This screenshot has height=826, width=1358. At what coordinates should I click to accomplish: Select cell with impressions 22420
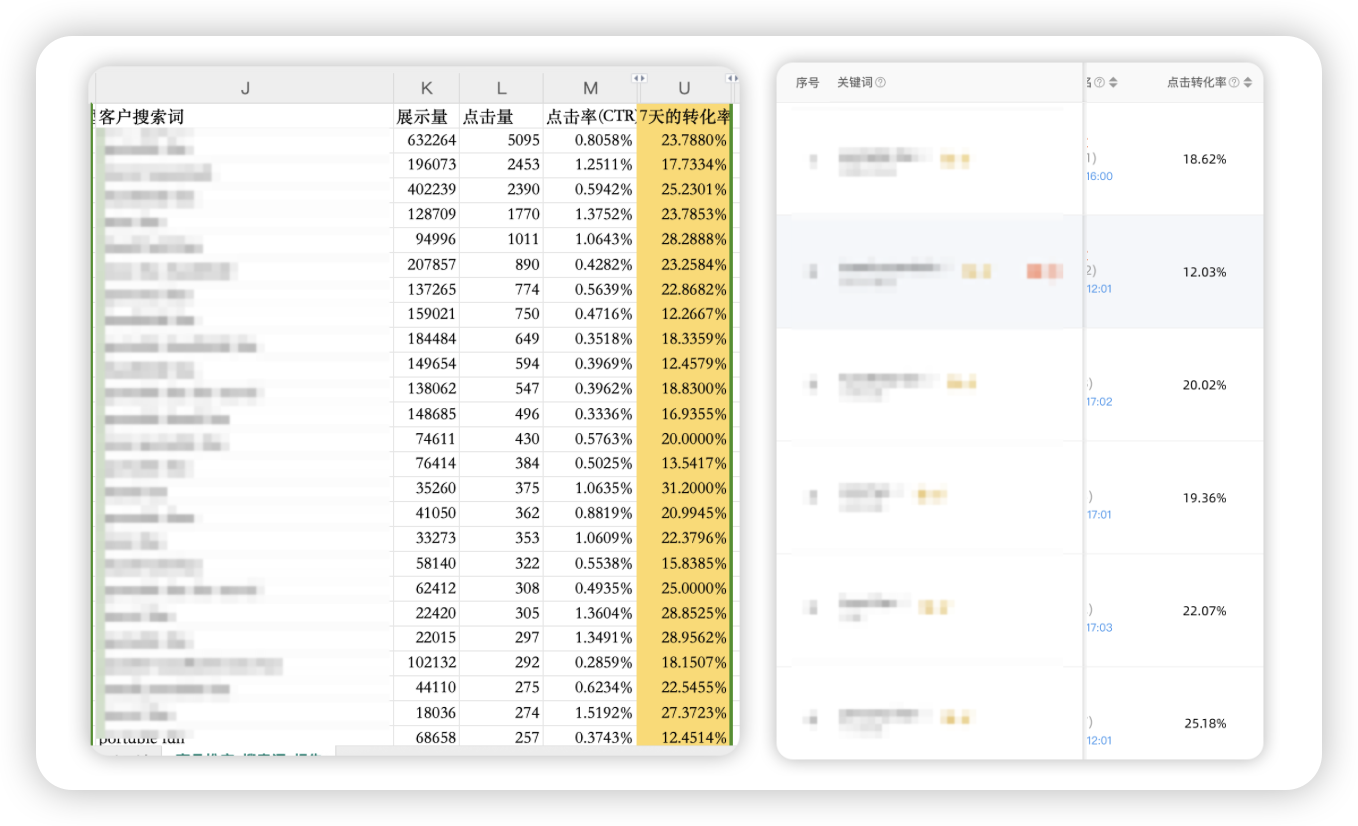(x=427, y=613)
